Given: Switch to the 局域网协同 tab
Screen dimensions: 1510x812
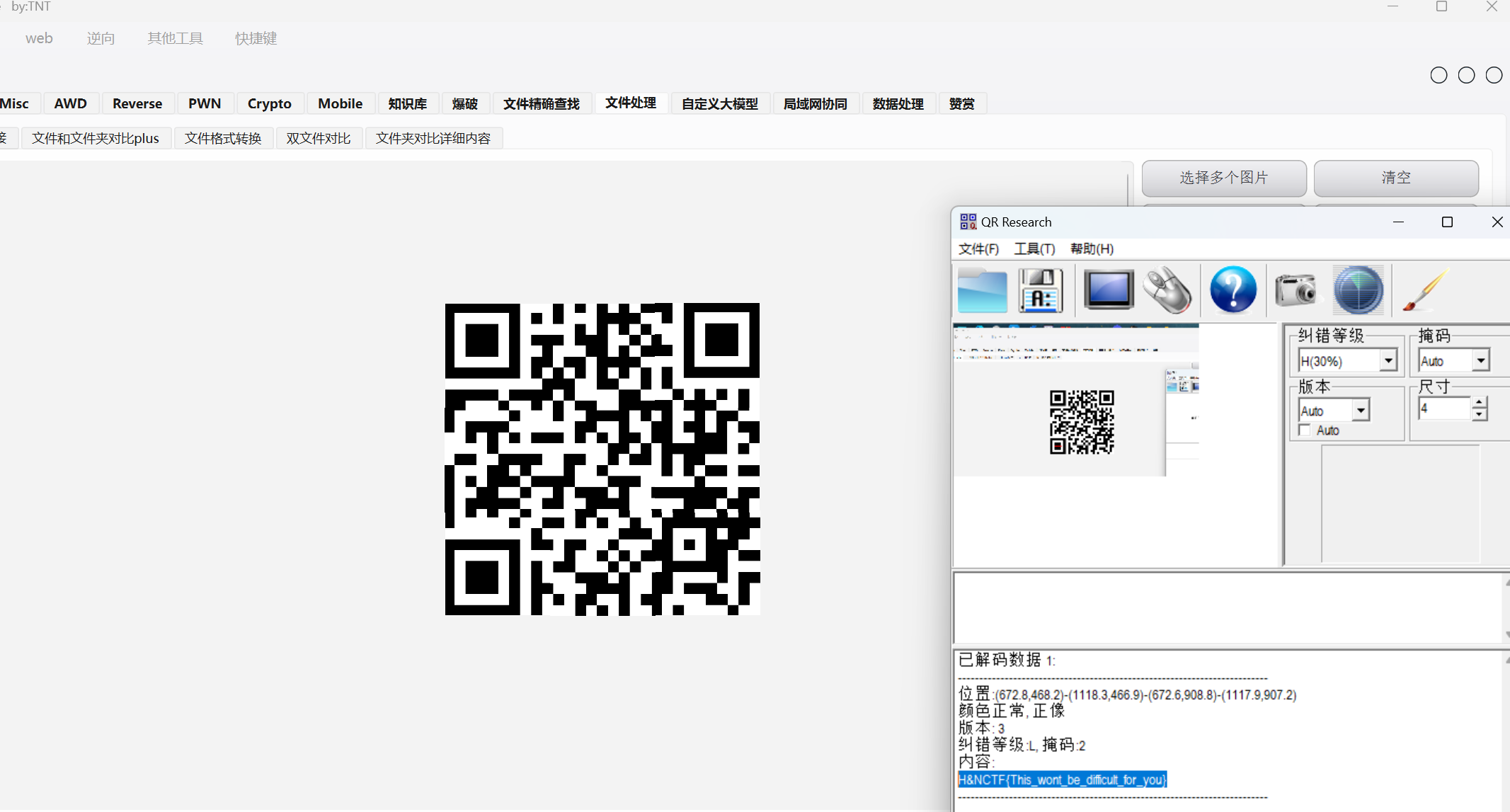Looking at the screenshot, I should [x=816, y=103].
